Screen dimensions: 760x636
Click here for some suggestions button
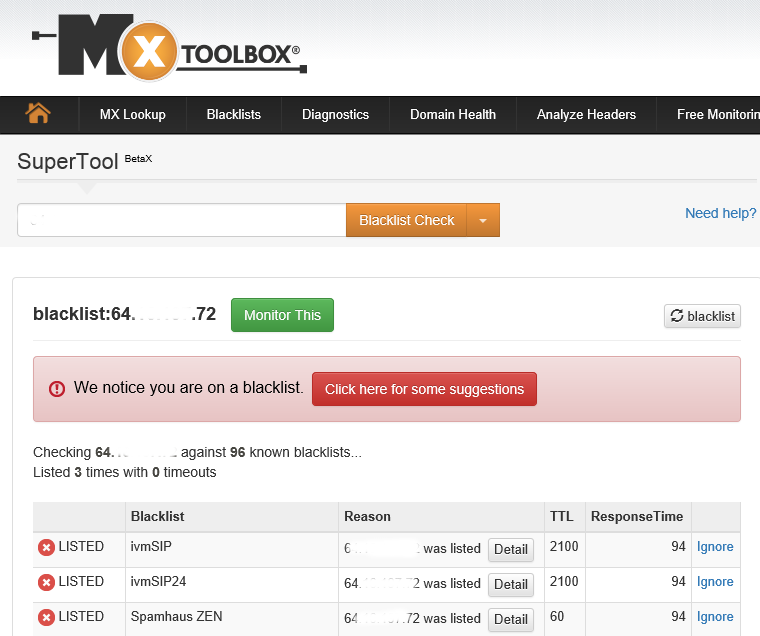click(x=424, y=389)
